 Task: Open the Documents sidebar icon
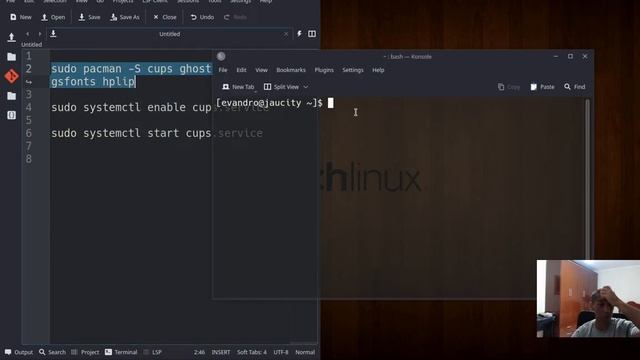point(11,57)
